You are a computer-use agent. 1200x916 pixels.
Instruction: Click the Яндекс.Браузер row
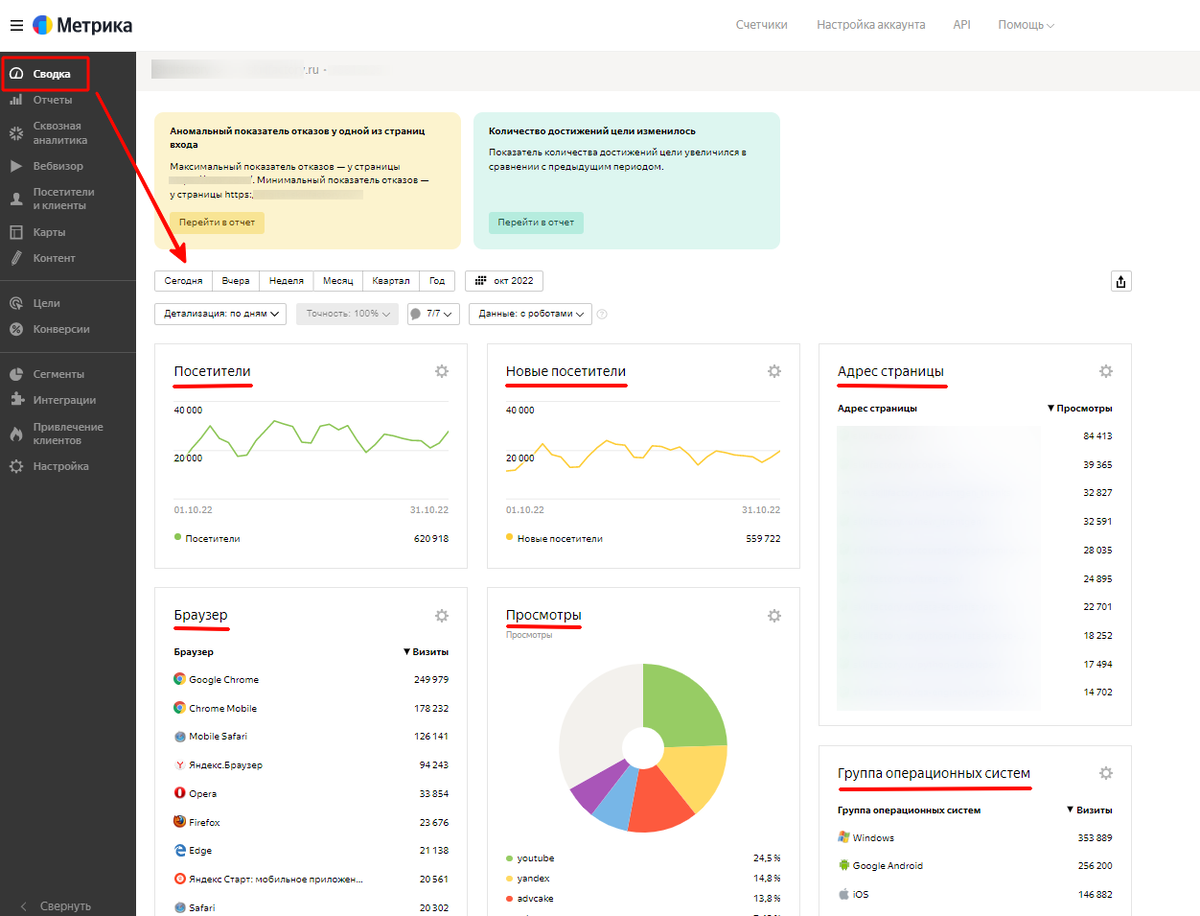click(311, 765)
